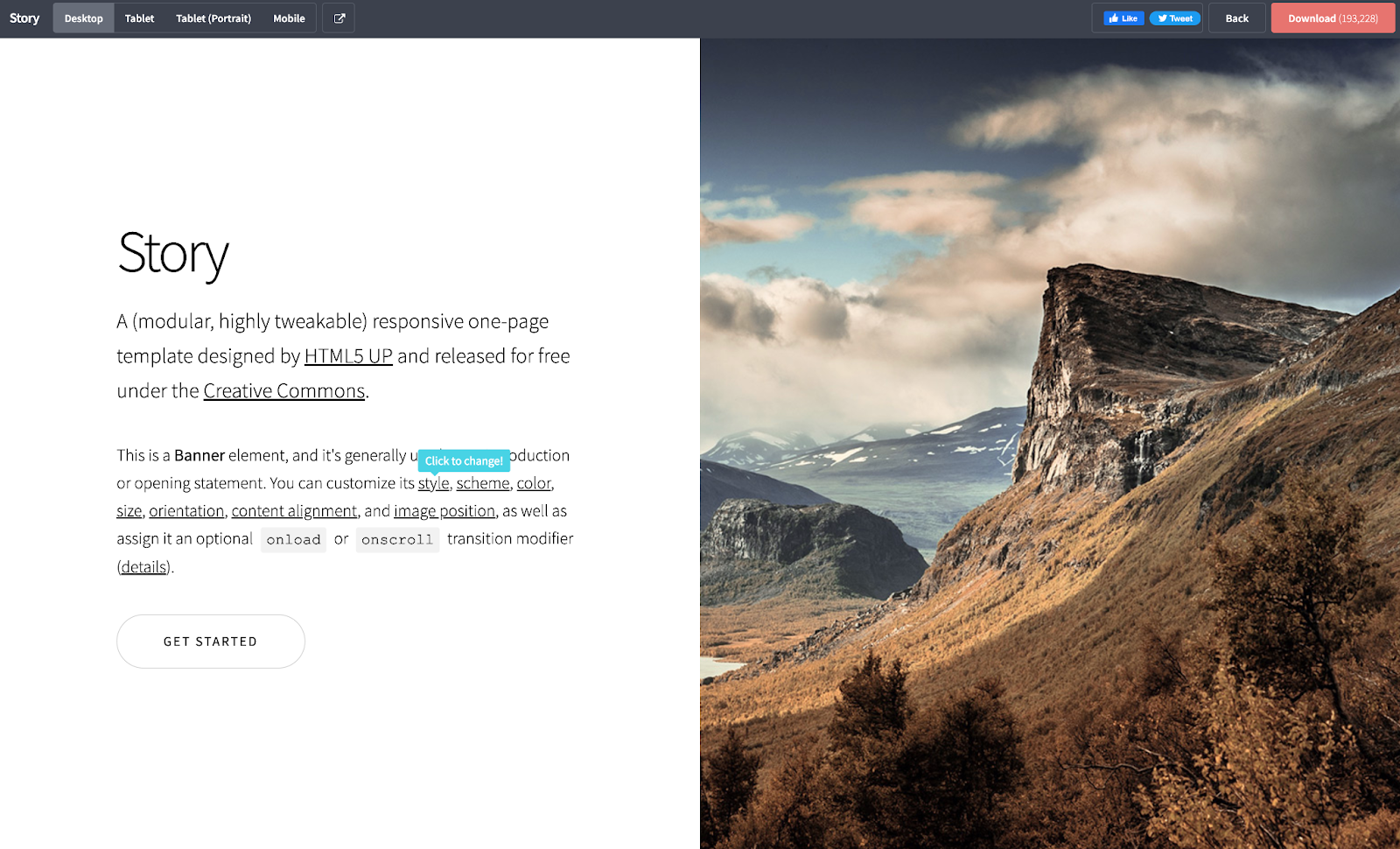Open the HTML5 UP link
This screenshot has width=1400, height=849.
click(x=347, y=356)
